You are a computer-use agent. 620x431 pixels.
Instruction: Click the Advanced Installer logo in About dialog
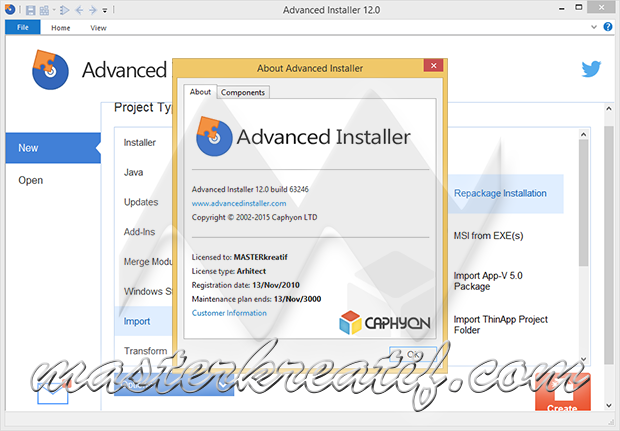[303, 136]
